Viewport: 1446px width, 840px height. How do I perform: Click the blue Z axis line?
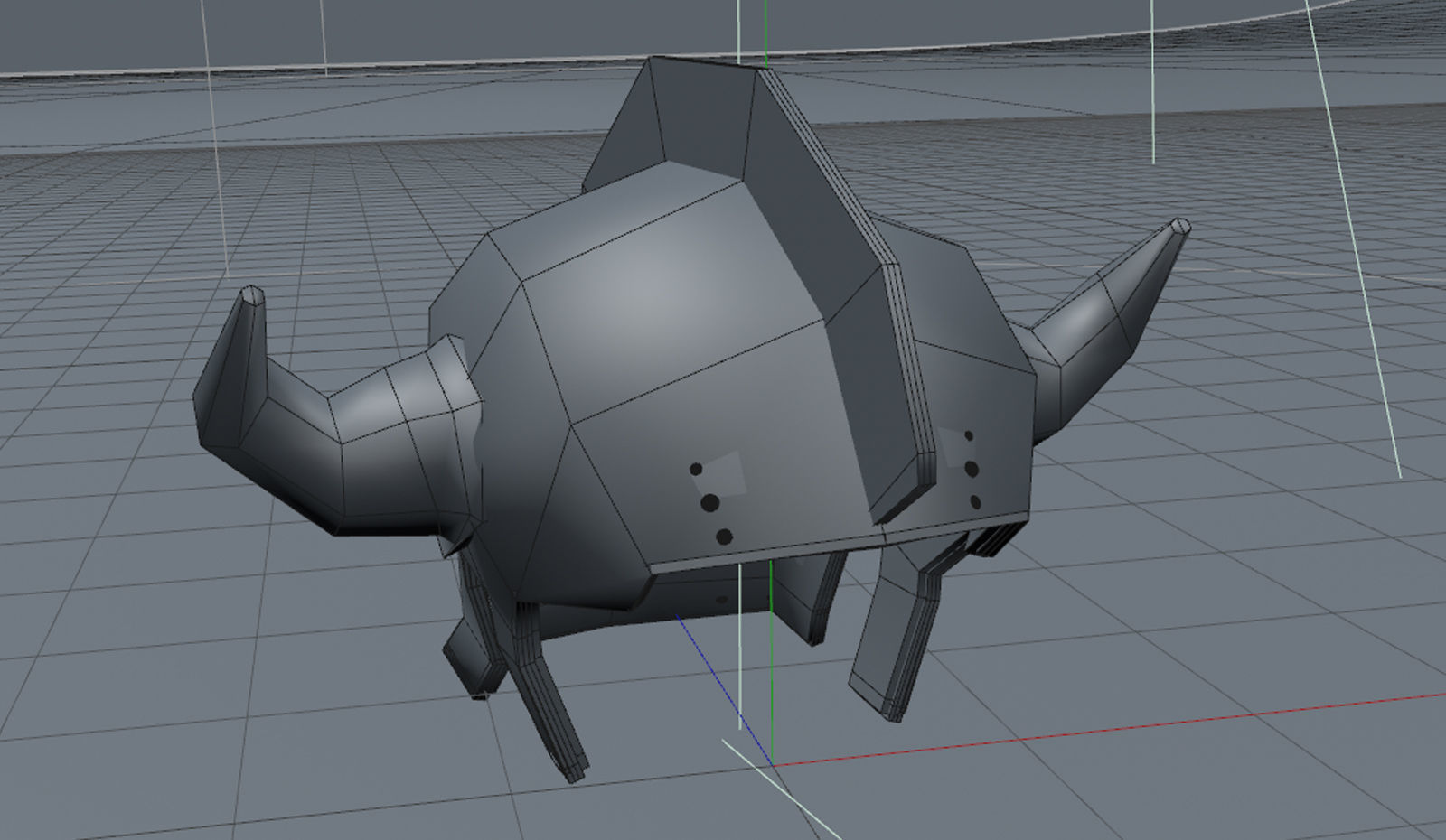(723, 690)
